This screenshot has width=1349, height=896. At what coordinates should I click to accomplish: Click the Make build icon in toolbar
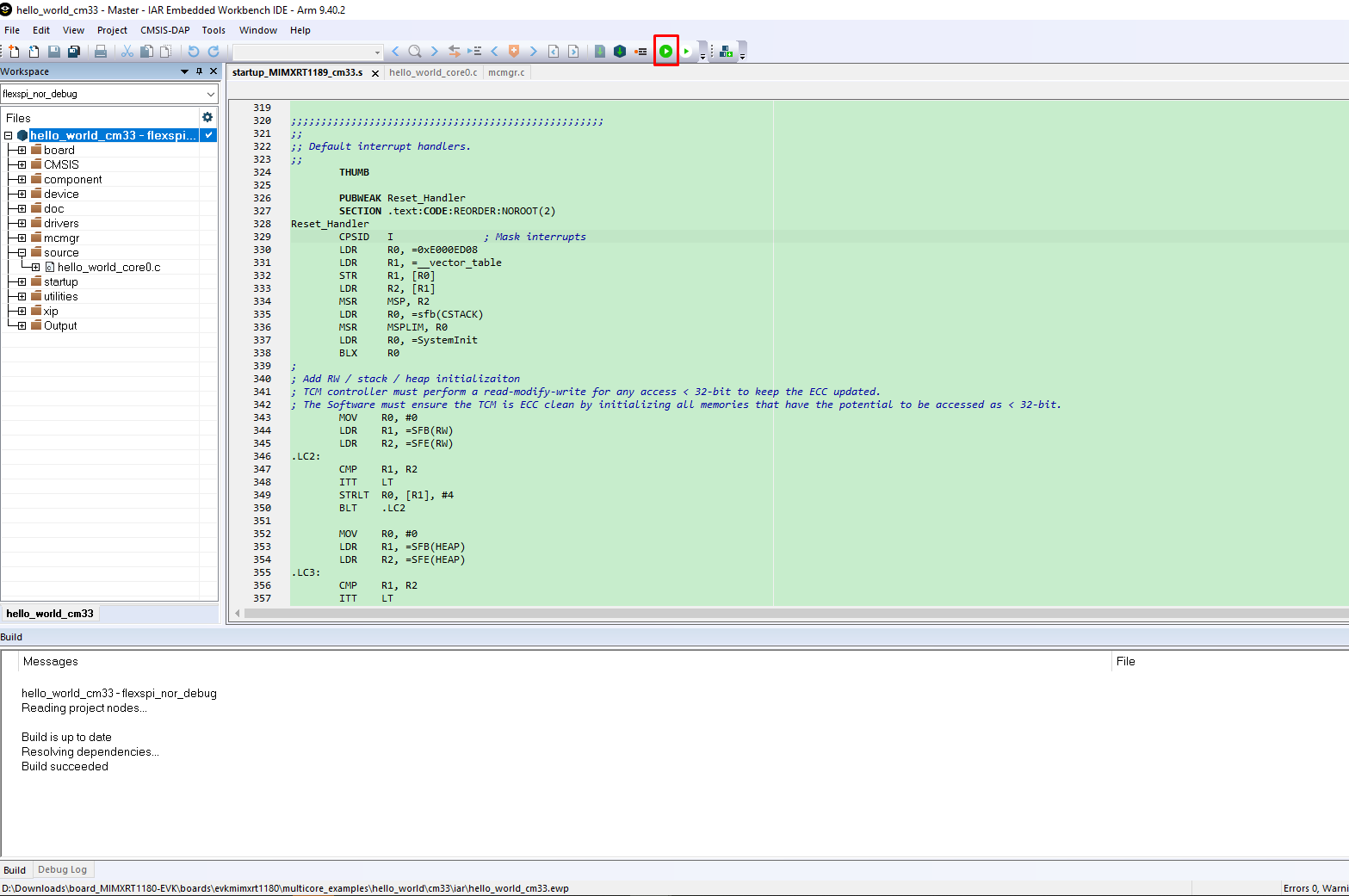click(x=619, y=52)
